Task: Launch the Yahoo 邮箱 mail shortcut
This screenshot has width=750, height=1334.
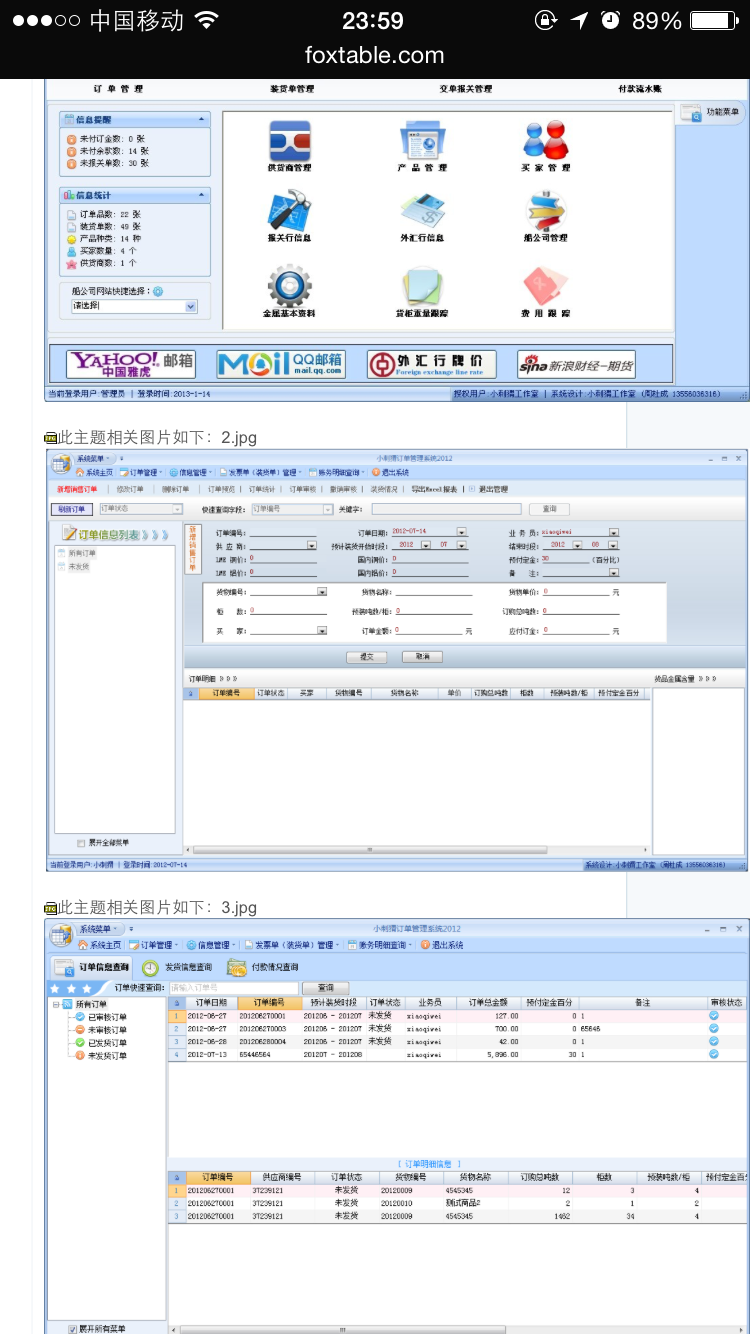Action: pyautogui.click(x=130, y=364)
